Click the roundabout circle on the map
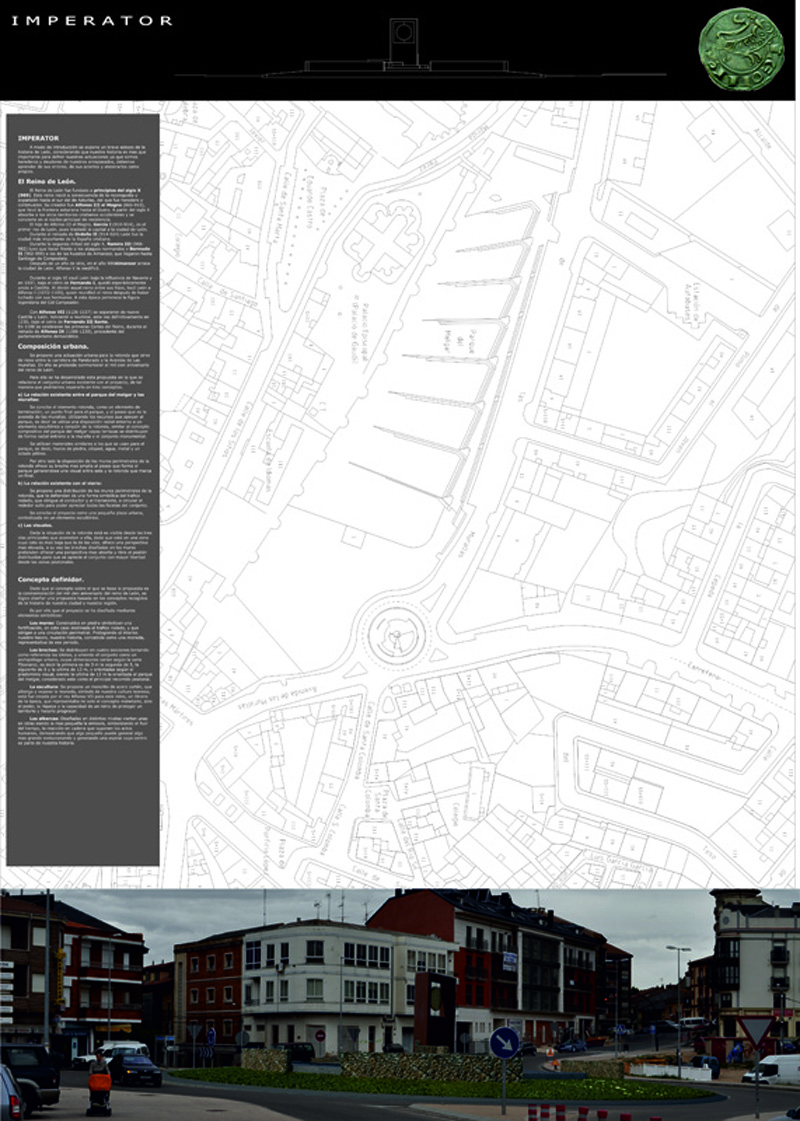The image size is (800, 1121). coord(398,633)
